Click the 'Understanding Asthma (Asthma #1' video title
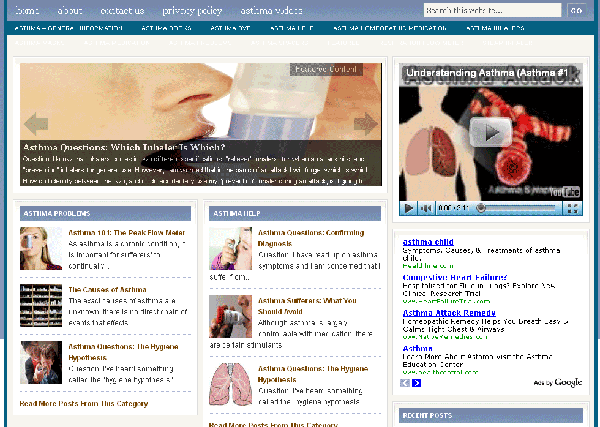This screenshot has width=600, height=427. 487,73
